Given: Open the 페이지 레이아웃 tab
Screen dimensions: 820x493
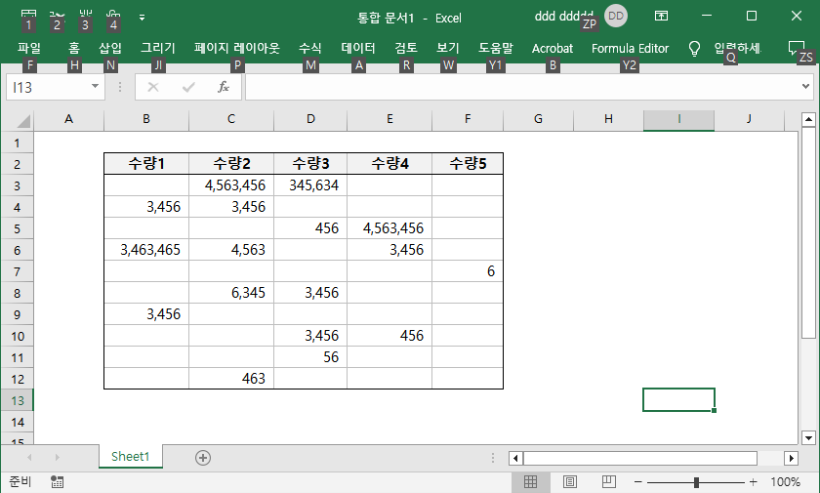Looking at the screenshot, I should point(237,49).
